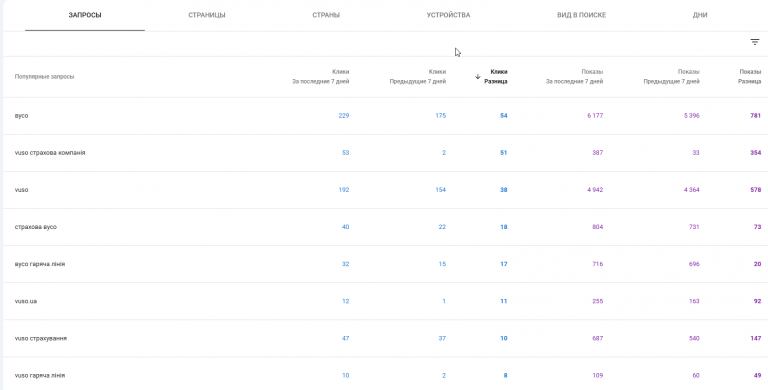This screenshot has height=390, width=768.
Task: Click previous clicks value 154
Action: (441, 190)
